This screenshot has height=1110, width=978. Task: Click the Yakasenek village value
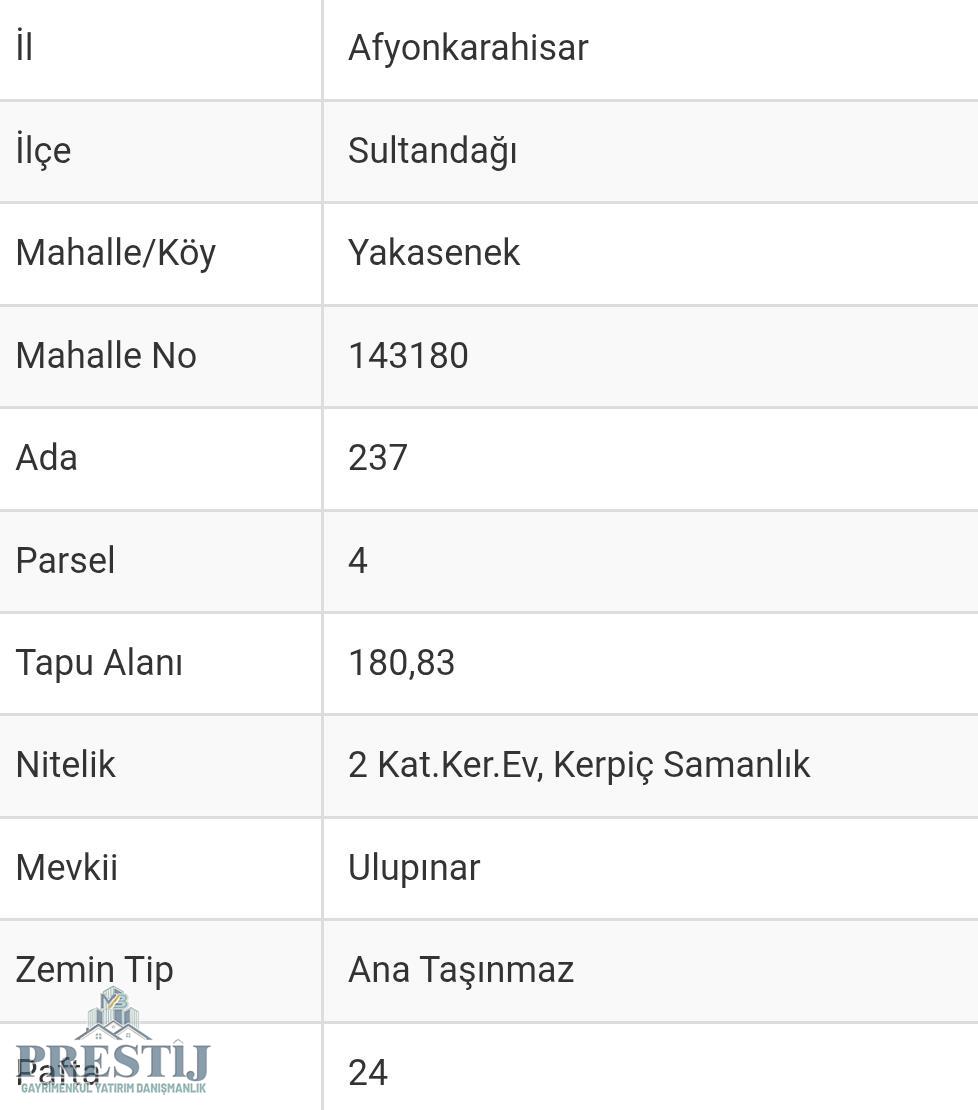tap(434, 253)
